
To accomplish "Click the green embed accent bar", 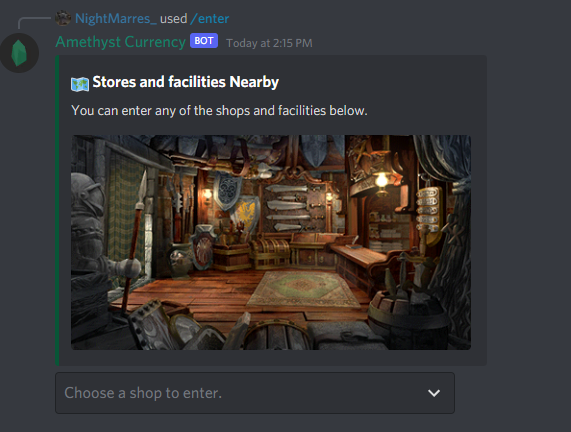I will (57, 211).
